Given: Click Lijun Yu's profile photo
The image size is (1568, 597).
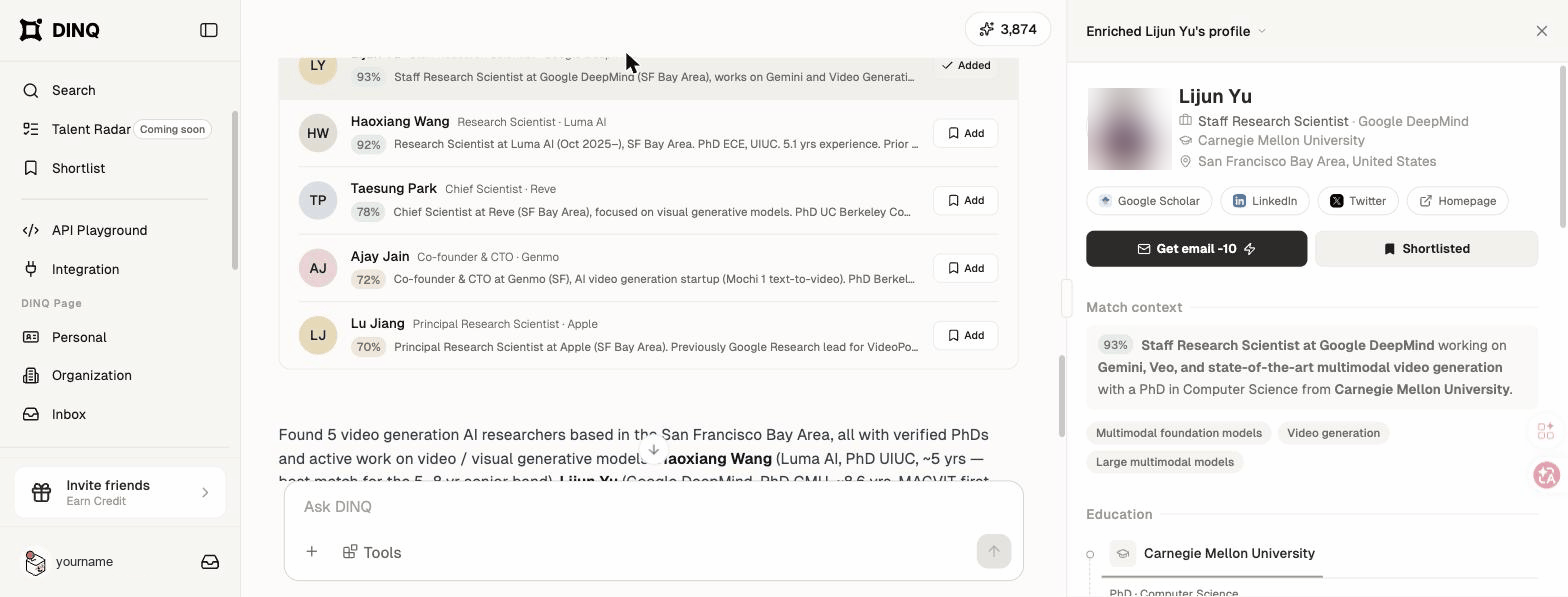Looking at the screenshot, I should tap(1129, 129).
